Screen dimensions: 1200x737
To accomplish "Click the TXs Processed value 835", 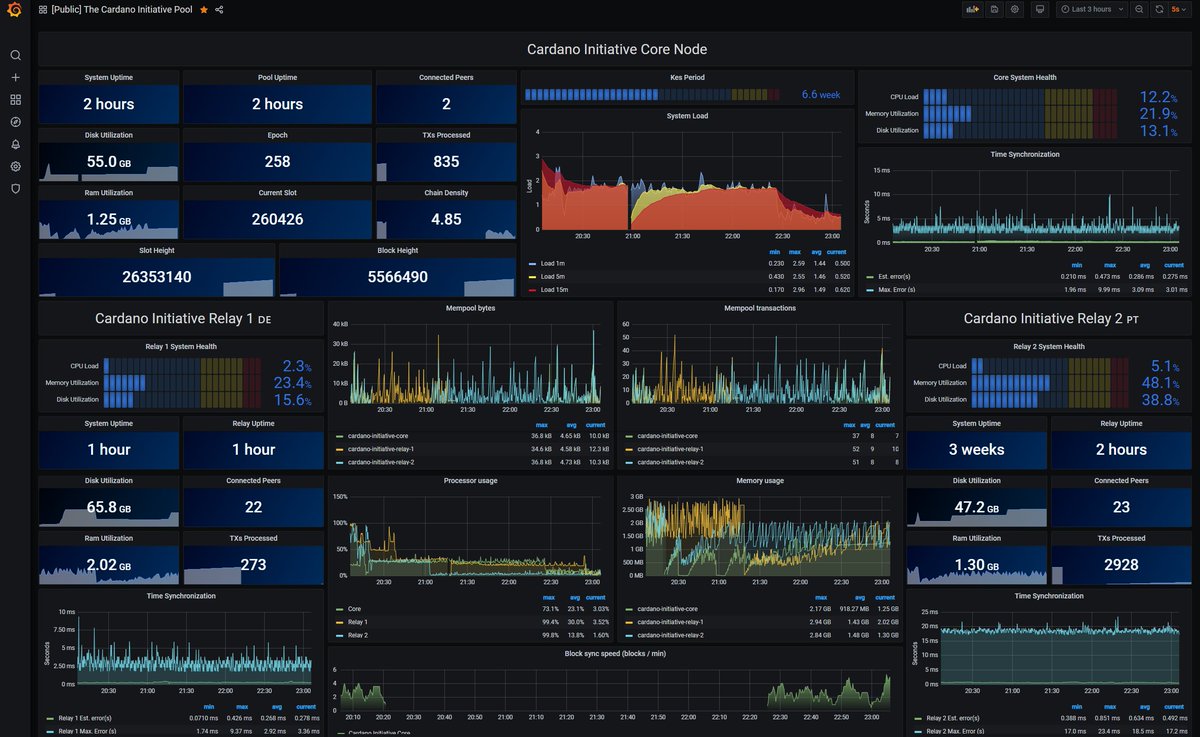I will [446, 162].
